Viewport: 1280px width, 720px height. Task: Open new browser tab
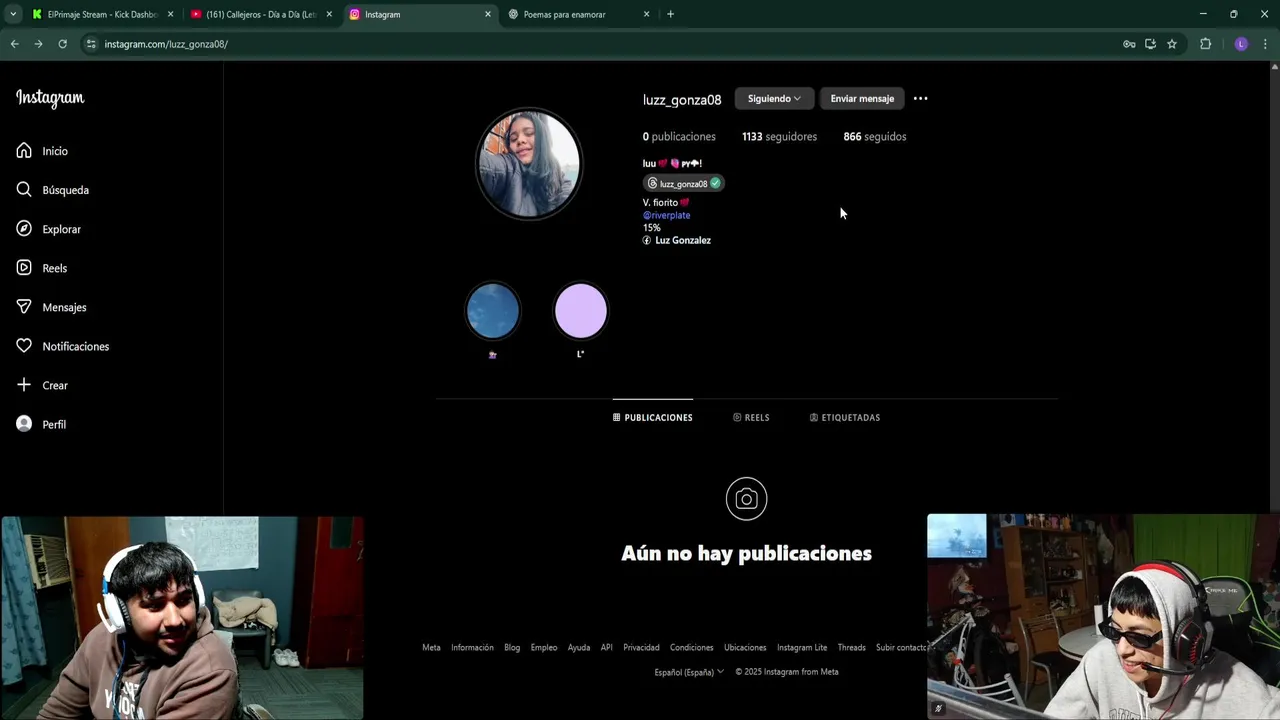(x=670, y=14)
